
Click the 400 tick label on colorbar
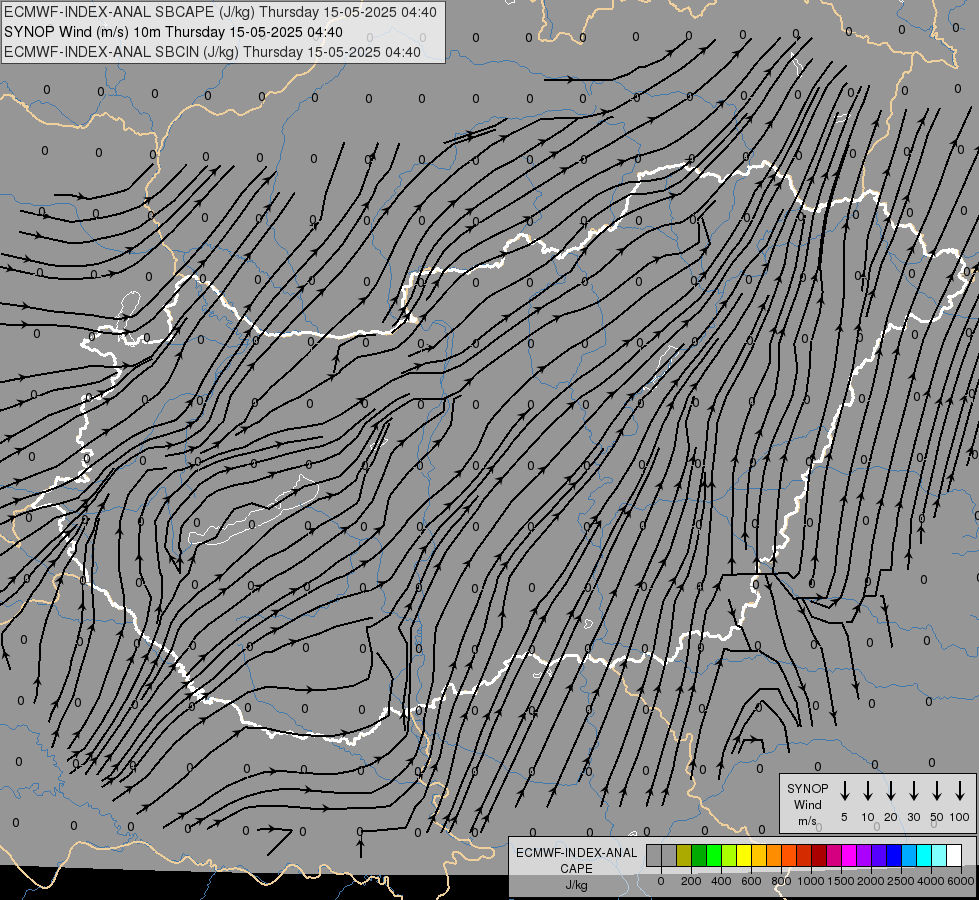click(721, 881)
